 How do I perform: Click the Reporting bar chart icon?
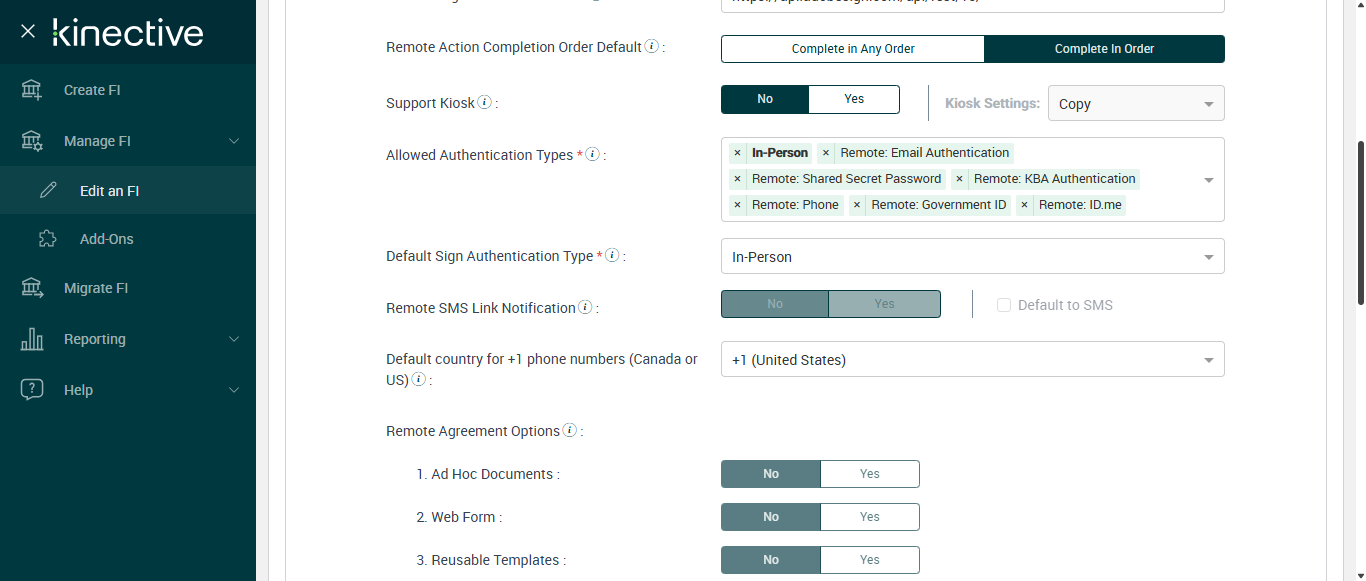(x=32, y=339)
